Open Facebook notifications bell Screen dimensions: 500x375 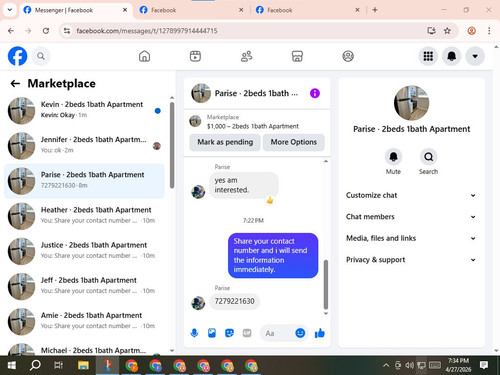(451, 56)
